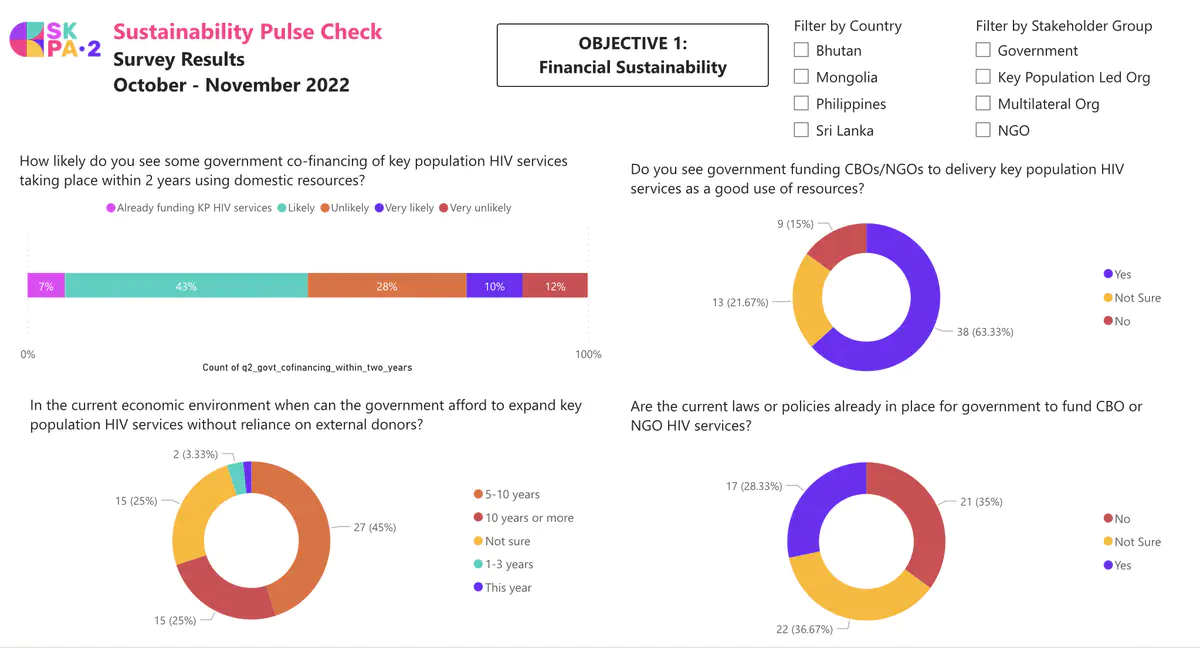Click the Objective 1 Financial Sustainability box
Image resolution: width=1200 pixels, height=648 pixels.
click(632, 55)
